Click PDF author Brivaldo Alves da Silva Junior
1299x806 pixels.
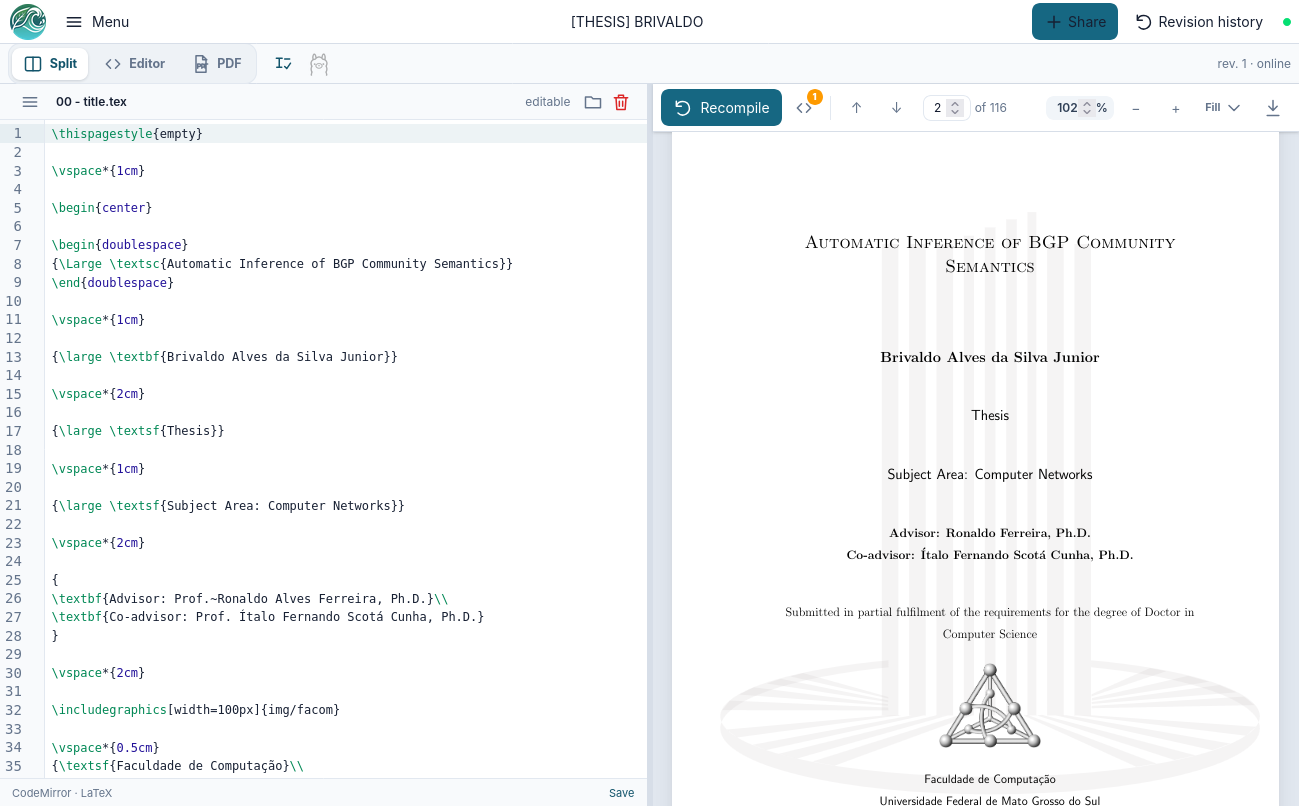point(990,357)
